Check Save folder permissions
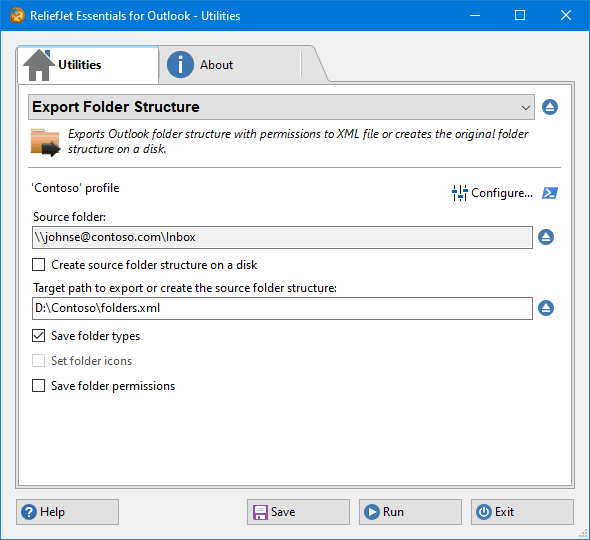Image resolution: width=590 pixels, height=540 pixels. pyautogui.click(x=38, y=386)
